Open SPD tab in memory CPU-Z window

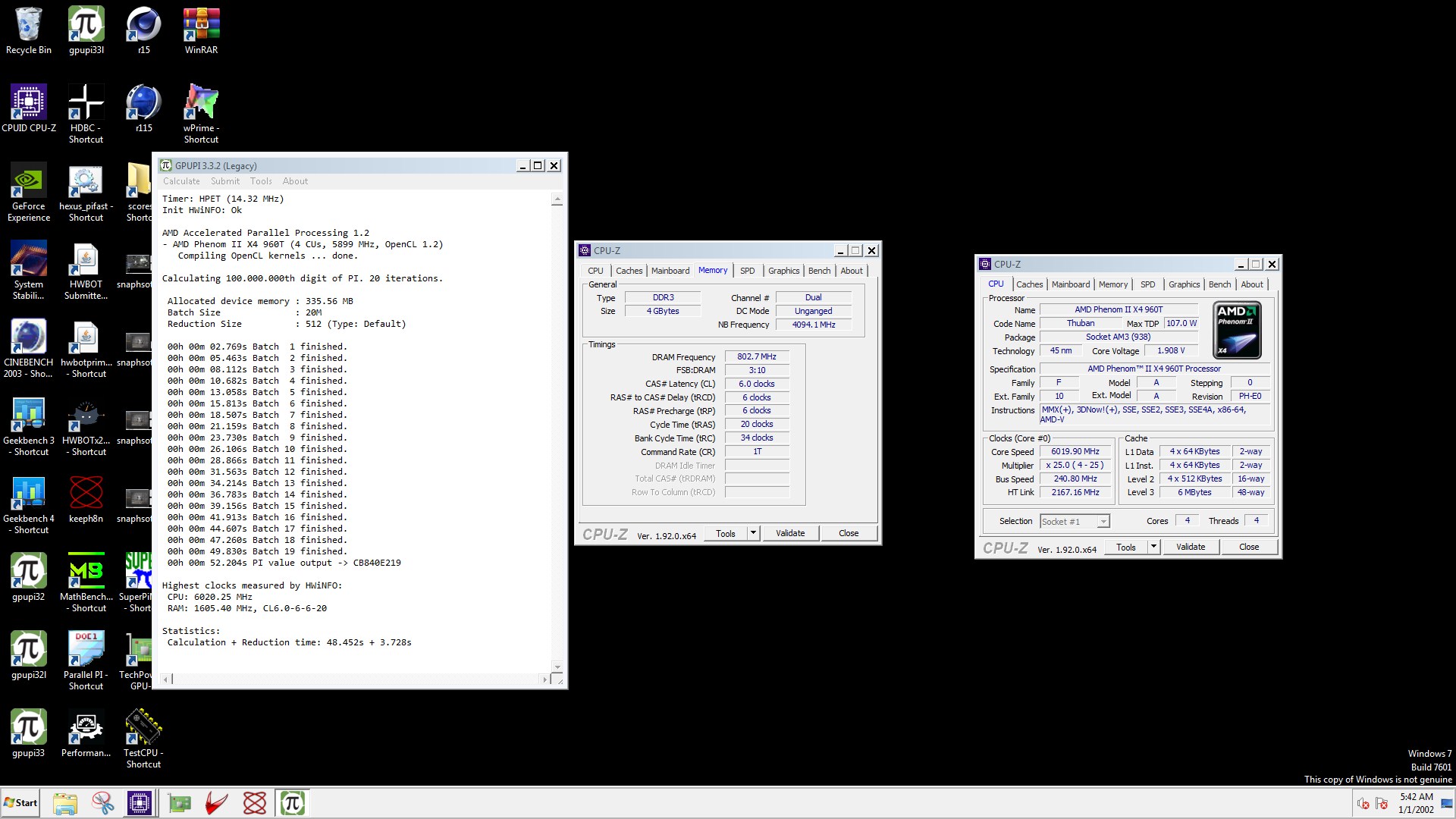coord(747,271)
